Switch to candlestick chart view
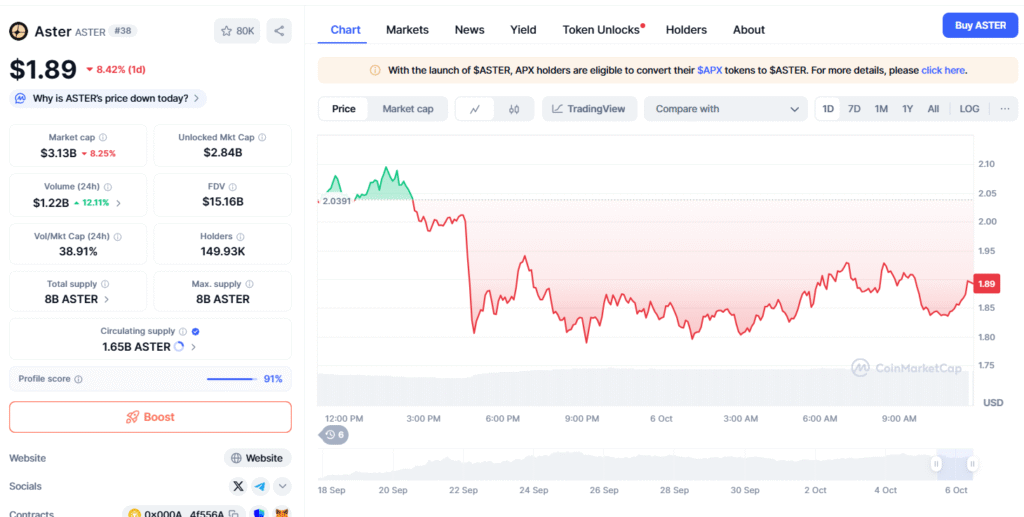The width and height of the screenshot is (1024, 517). coord(514,109)
